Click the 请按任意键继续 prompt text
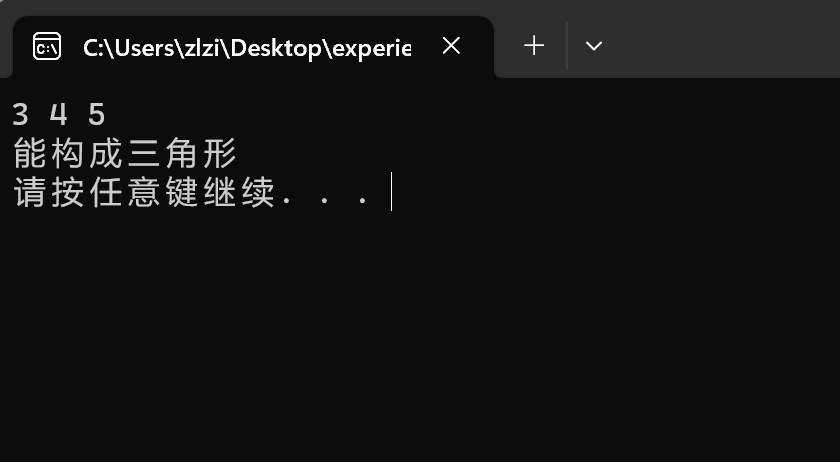840x462 pixels. [x=144, y=192]
